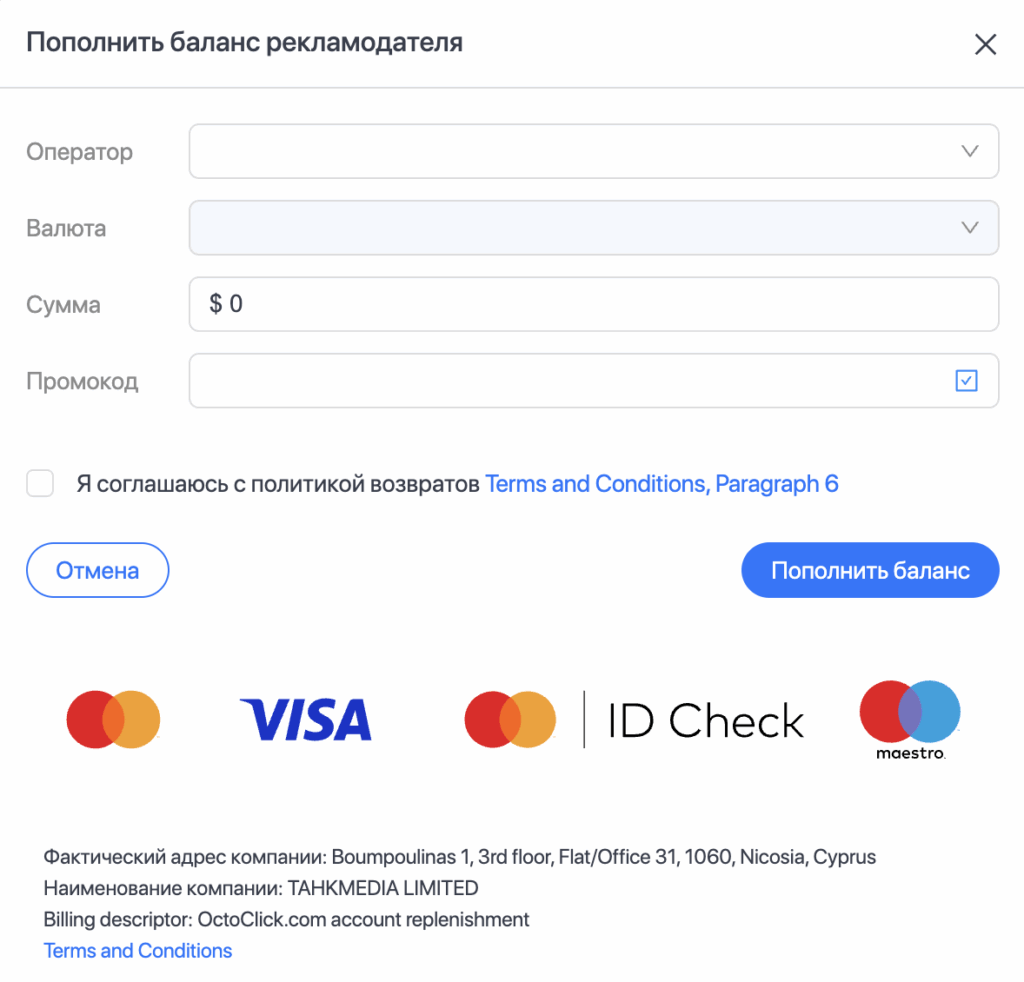Click the Mastercard logo icon
Screen dimensions: 1024x982
(x=113, y=719)
